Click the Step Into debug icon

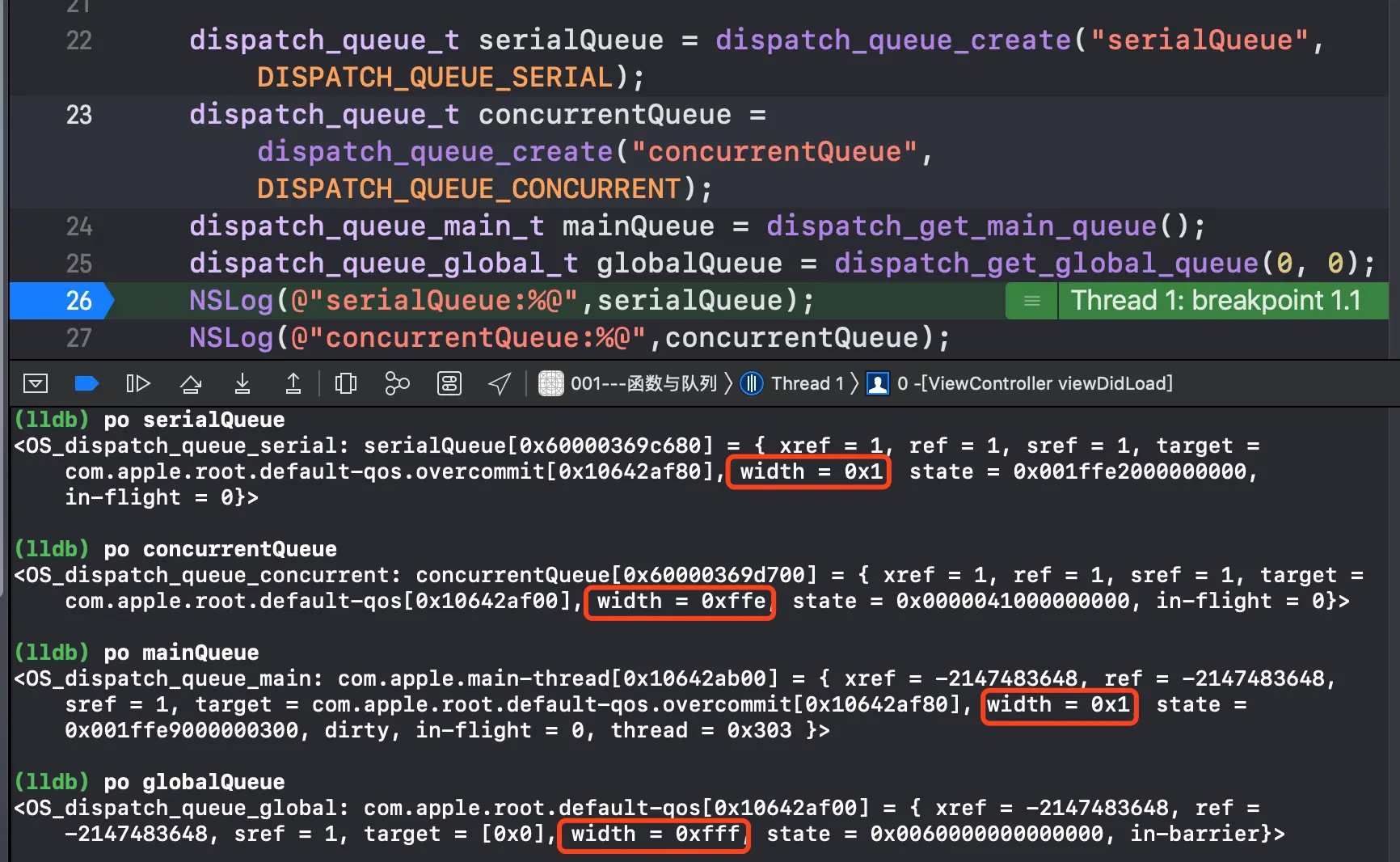click(x=242, y=383)
